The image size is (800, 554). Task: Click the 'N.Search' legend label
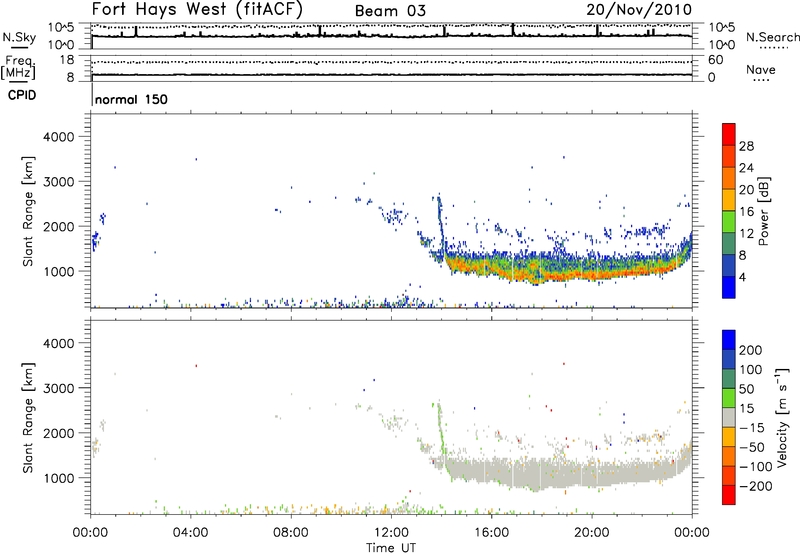(772, 37)
